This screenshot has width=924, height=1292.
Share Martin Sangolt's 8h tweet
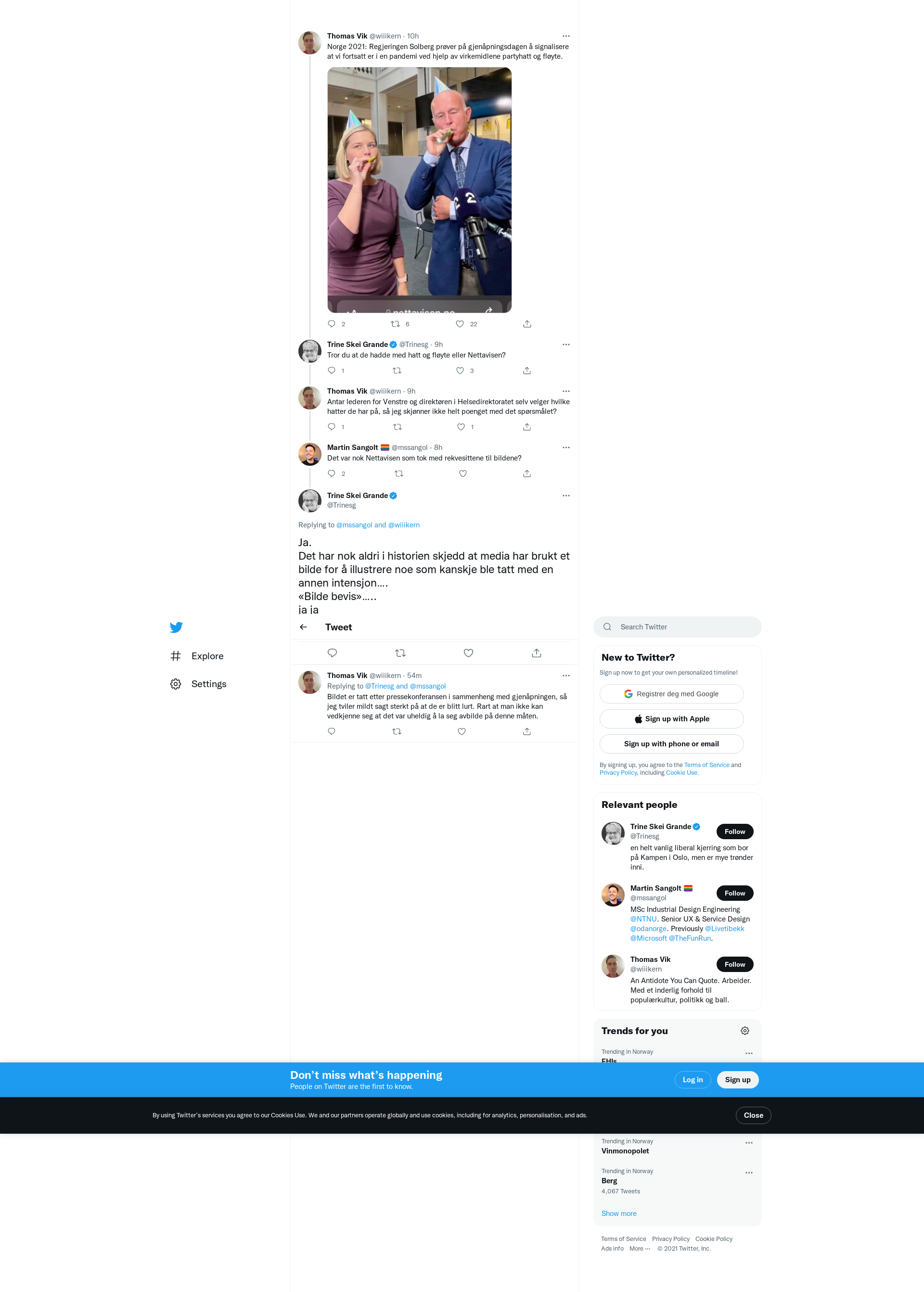527,473
